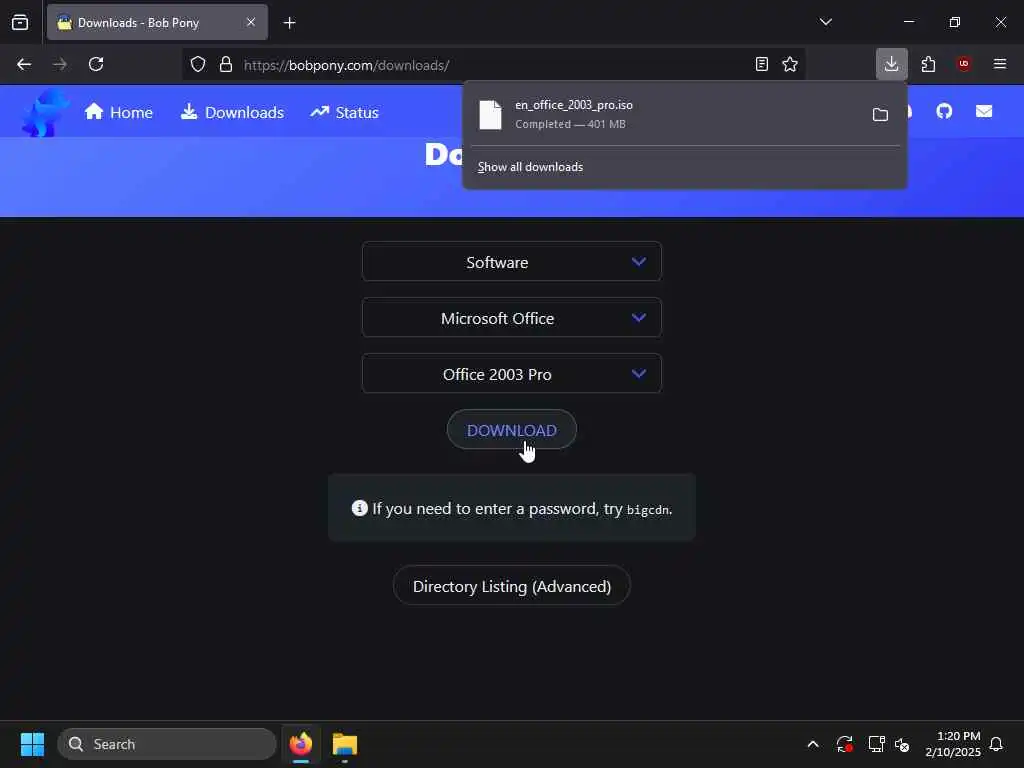
Task: Click the sync update tray icon
Action: pos(844,744)
